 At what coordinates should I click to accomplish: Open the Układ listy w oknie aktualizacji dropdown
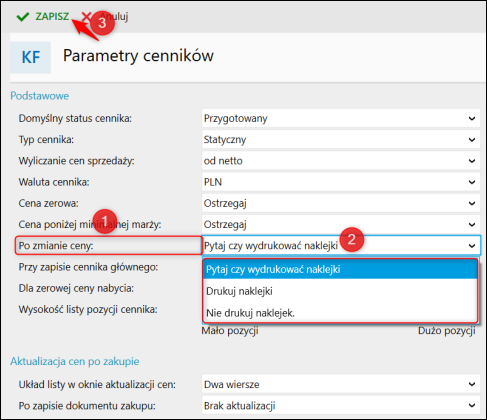pos(341,384)
